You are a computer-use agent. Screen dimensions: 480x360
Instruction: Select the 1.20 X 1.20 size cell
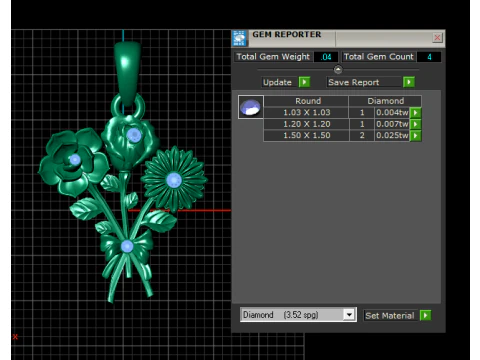pyautogui.click(x=307, y=124)
